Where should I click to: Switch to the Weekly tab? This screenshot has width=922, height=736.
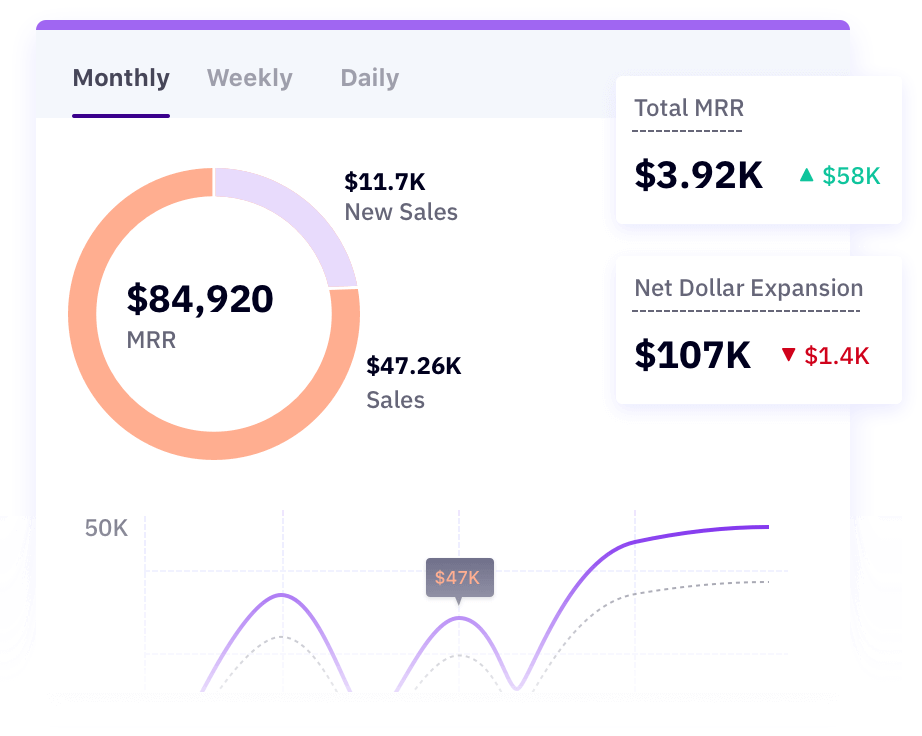[x=249, y=78]
